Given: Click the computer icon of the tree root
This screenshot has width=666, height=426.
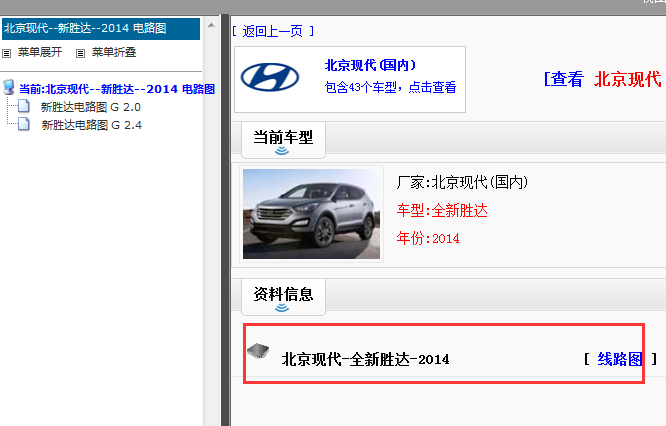Looking at the screenshot, I should pos(8,87).
